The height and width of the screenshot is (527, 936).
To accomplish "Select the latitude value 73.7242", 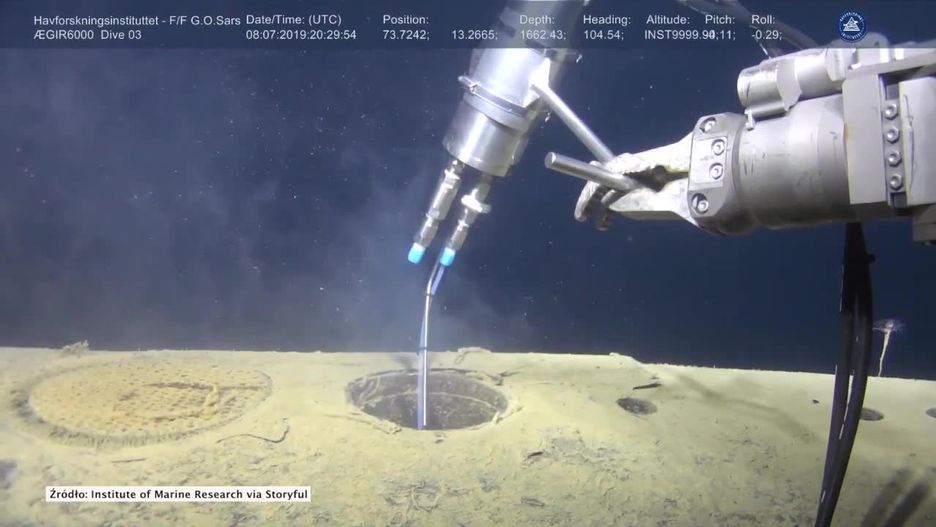I will [405, 35].
